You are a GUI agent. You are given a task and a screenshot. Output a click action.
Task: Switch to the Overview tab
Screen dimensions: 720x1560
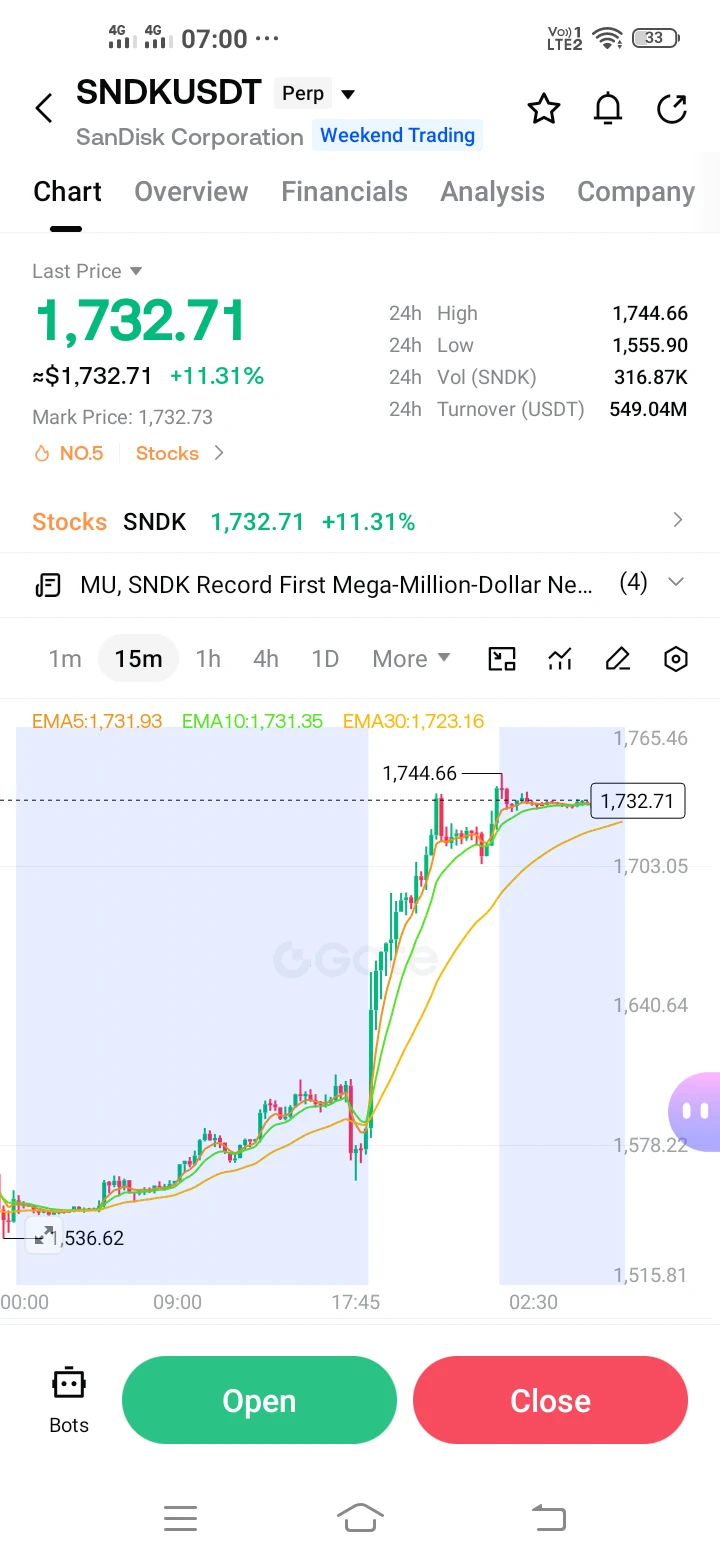(x=191, y=192)
